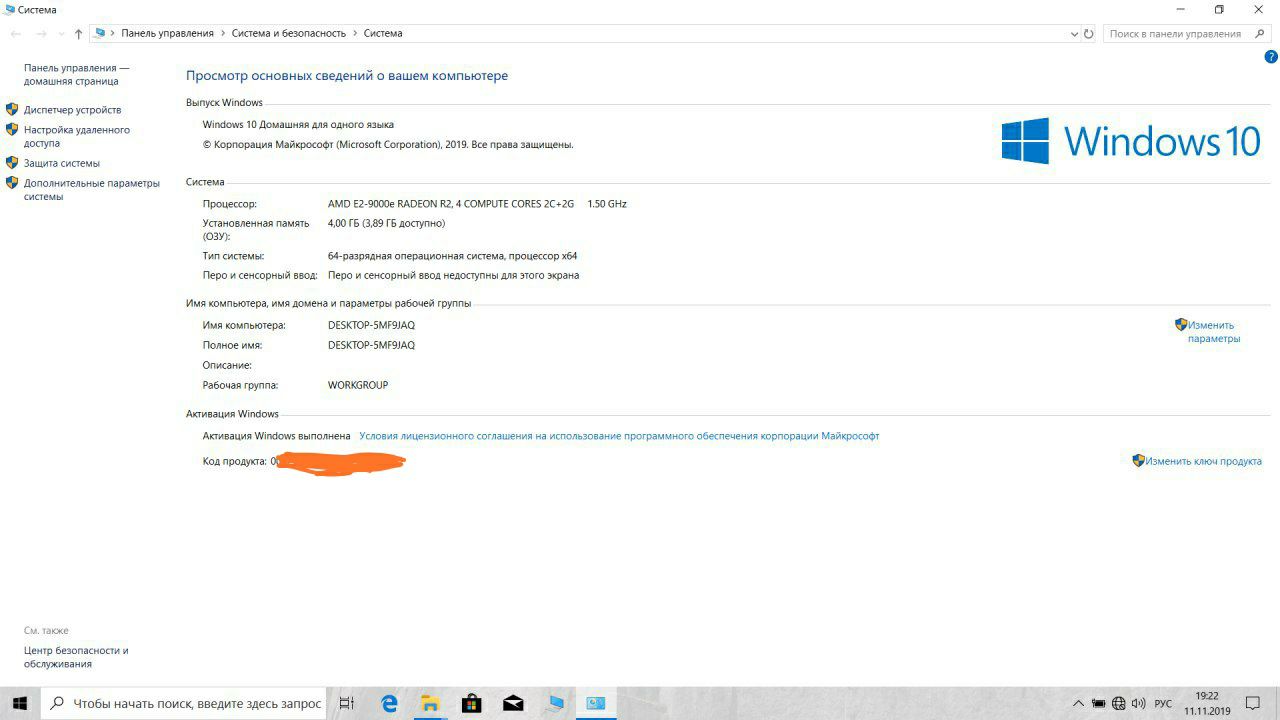Screen dimensions: 1280x720
Task: Click 'Система и безопасность' breadcrumb segment
Action: (289, 33)
